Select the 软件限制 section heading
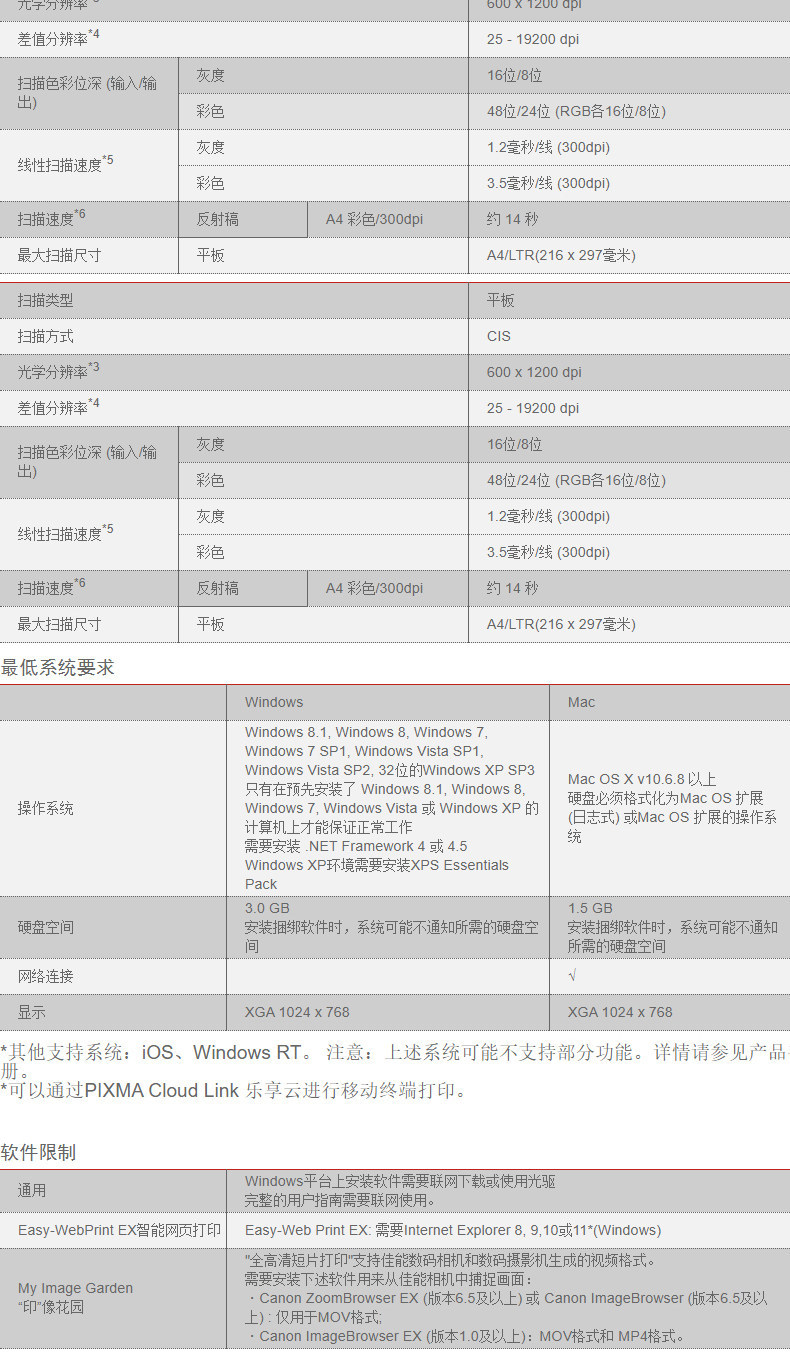Image resolution: width=790 pixels, height=1363 pixels. click(39, 1152)
